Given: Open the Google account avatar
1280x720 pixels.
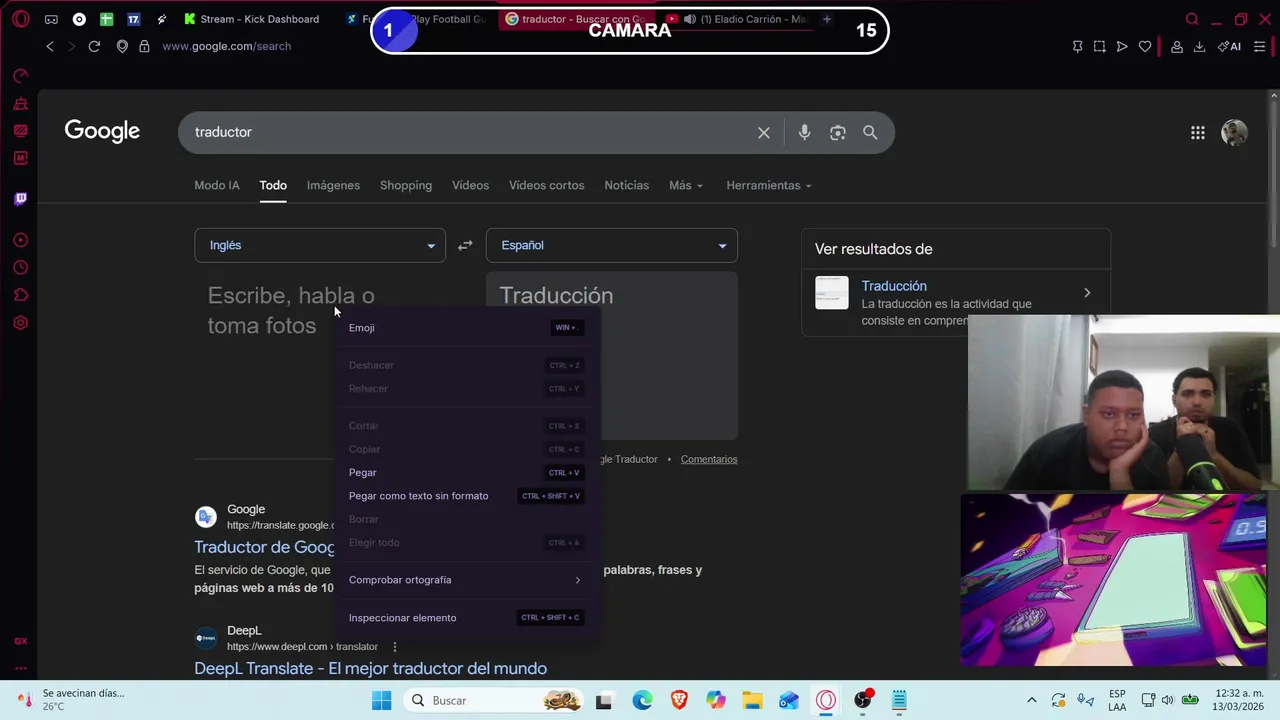Looking at the screenshot, I should coord(1234,132).
